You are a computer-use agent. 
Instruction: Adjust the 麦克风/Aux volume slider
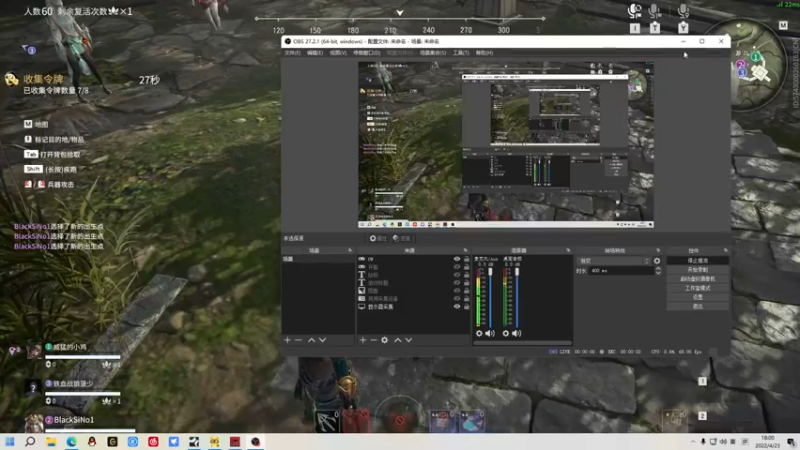click(x=490, y=298)
